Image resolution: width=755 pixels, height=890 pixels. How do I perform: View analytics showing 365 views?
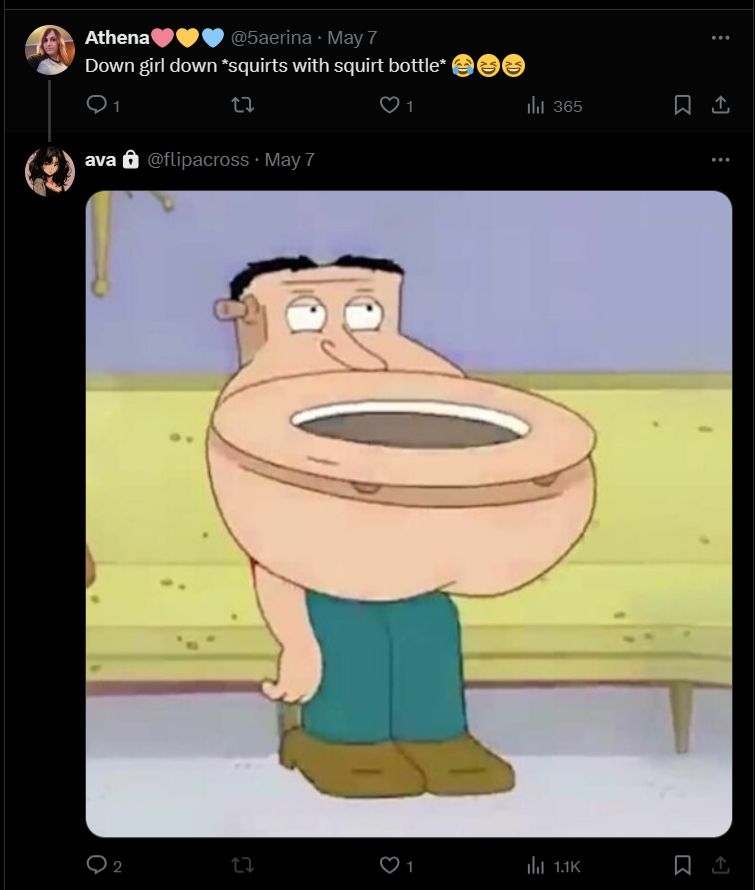pyautogui.click(x=555, y=106)
